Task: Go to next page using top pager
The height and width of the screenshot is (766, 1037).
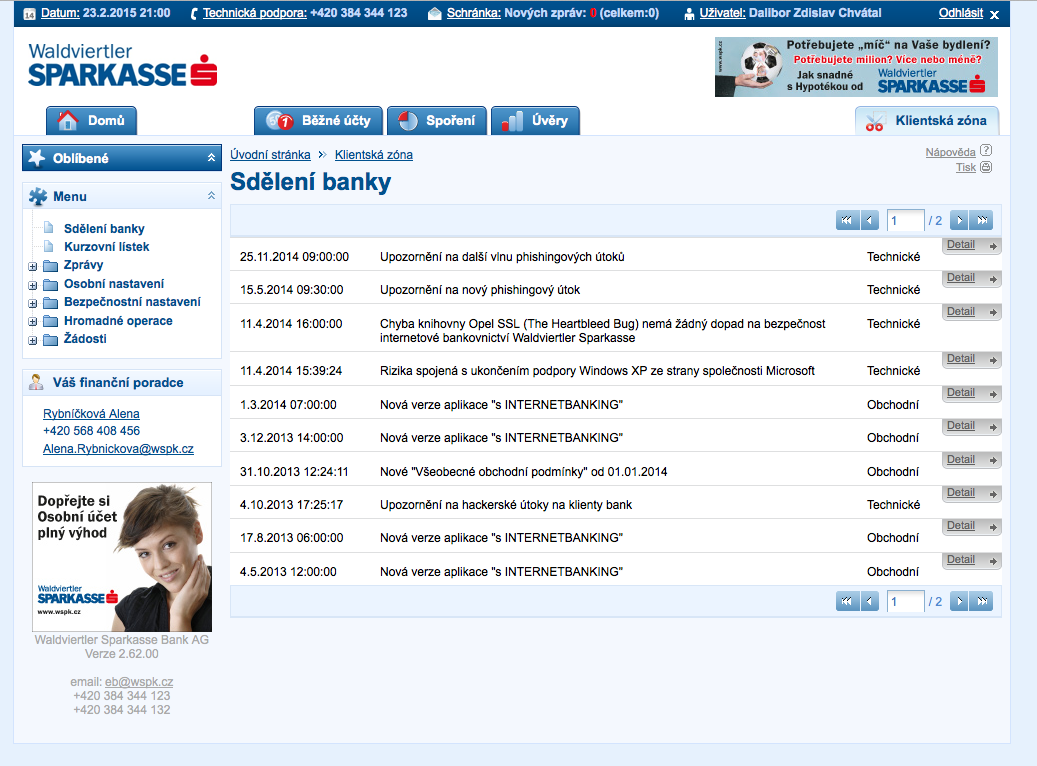Action: click(959, 220)
